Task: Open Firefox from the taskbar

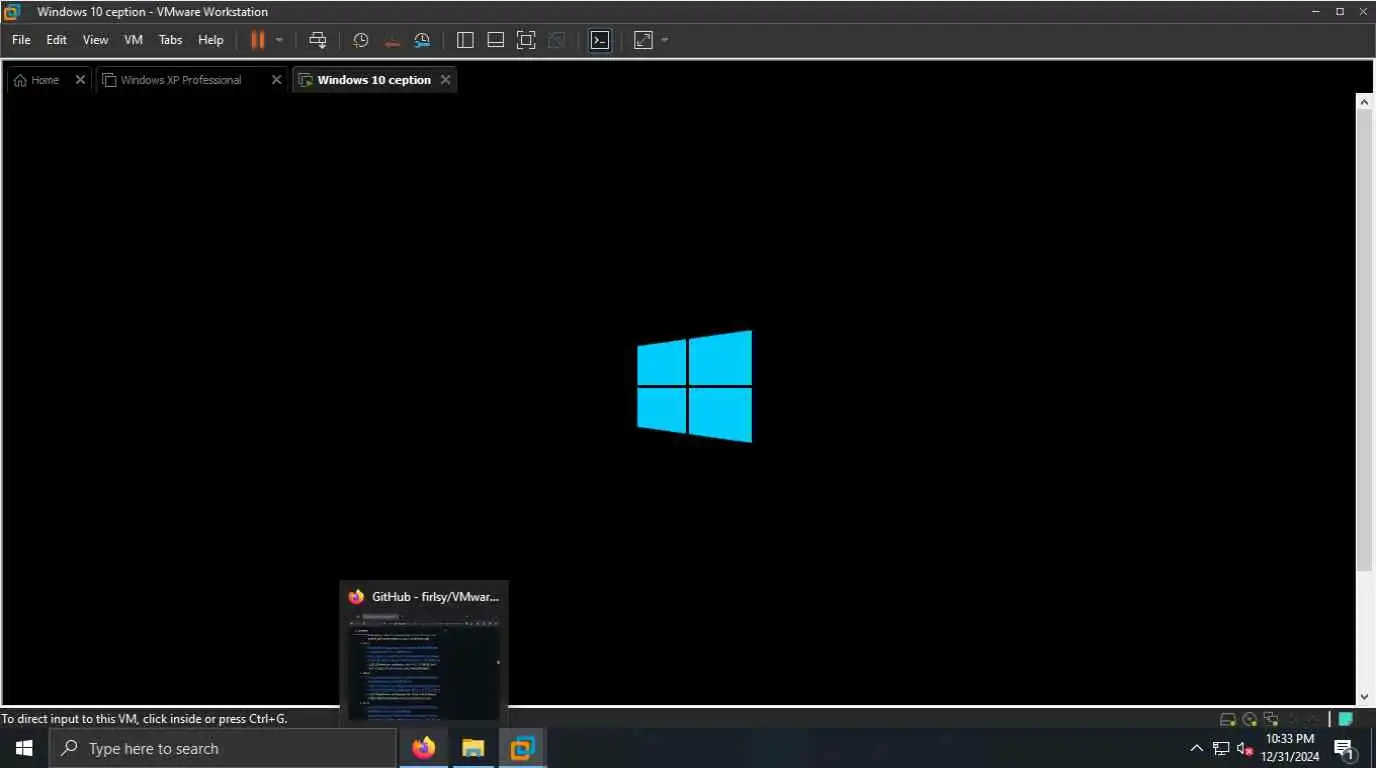Action: click(424, 748)
